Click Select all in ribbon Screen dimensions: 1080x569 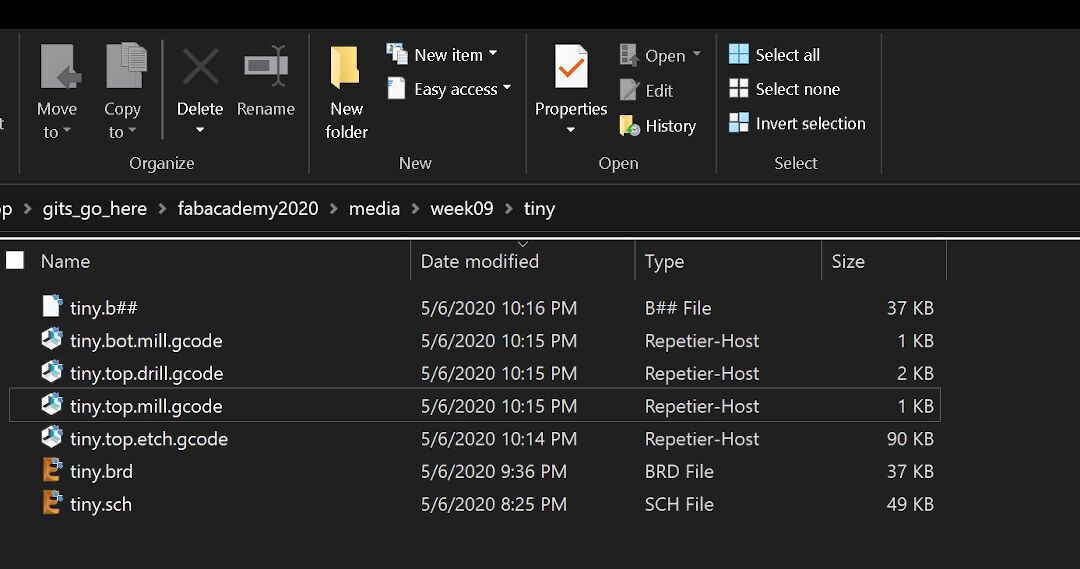pyautogui.click(x=775, y=55)
